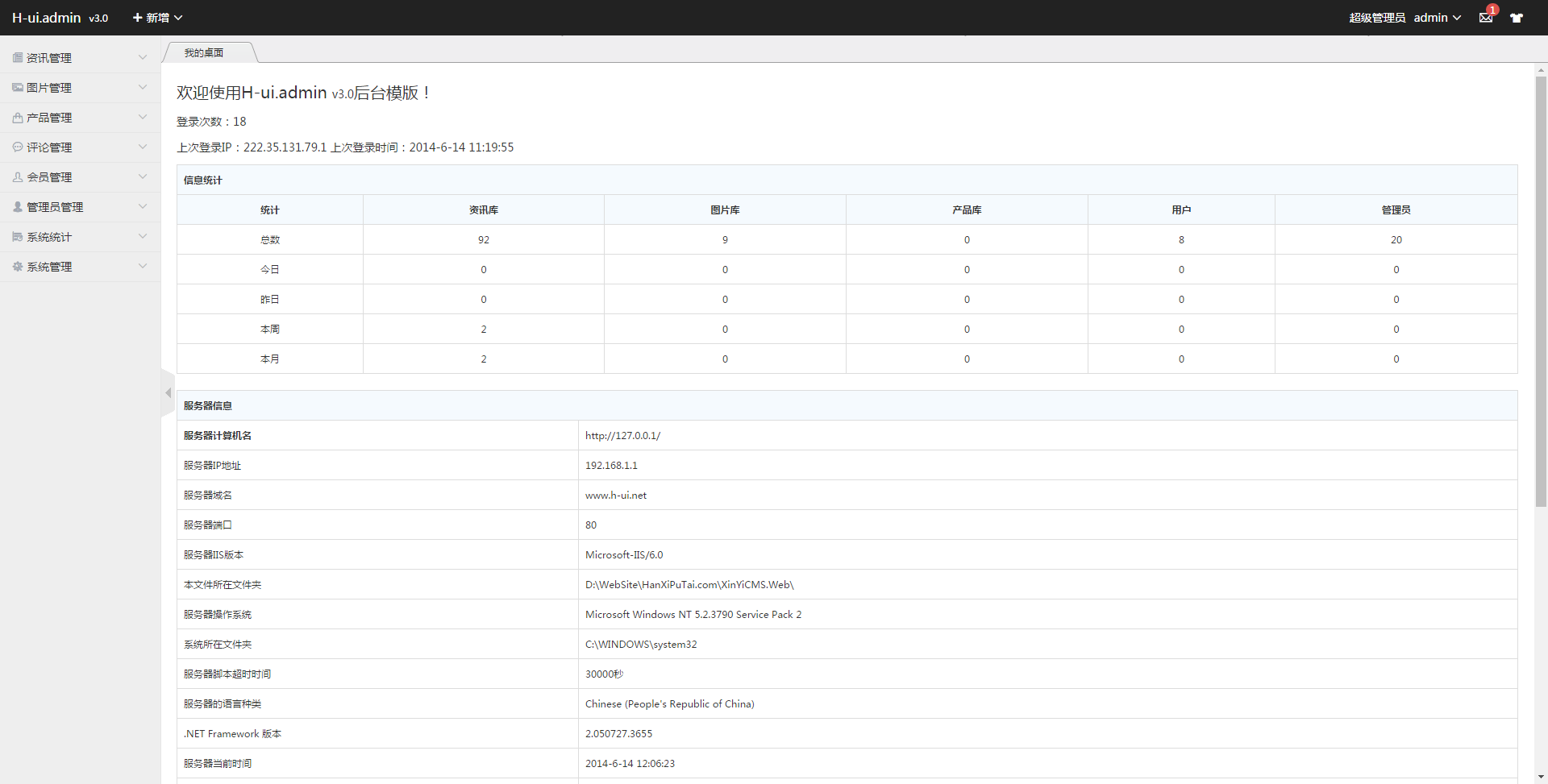The width and height of the screenshot is (1548, 784).
Task: Expand the 会员管理 menu chevron
Action: click(x=143, y=176)
